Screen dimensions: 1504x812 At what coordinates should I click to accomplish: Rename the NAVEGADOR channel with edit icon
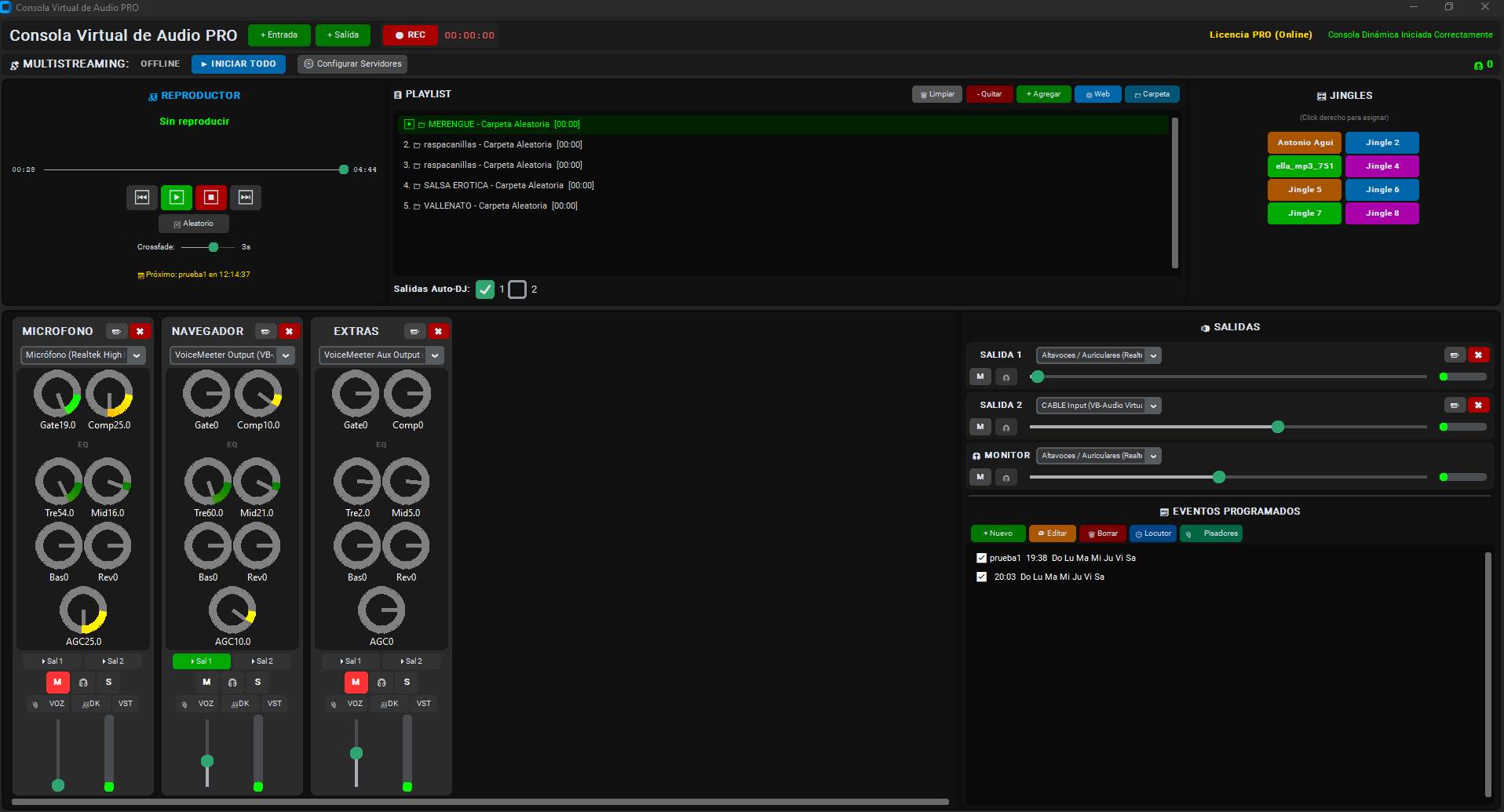tap(265, 331)
